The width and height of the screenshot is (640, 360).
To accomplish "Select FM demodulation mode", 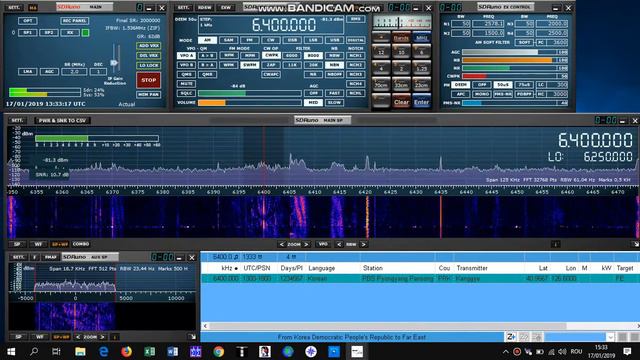I will click(x=250, y=40).
